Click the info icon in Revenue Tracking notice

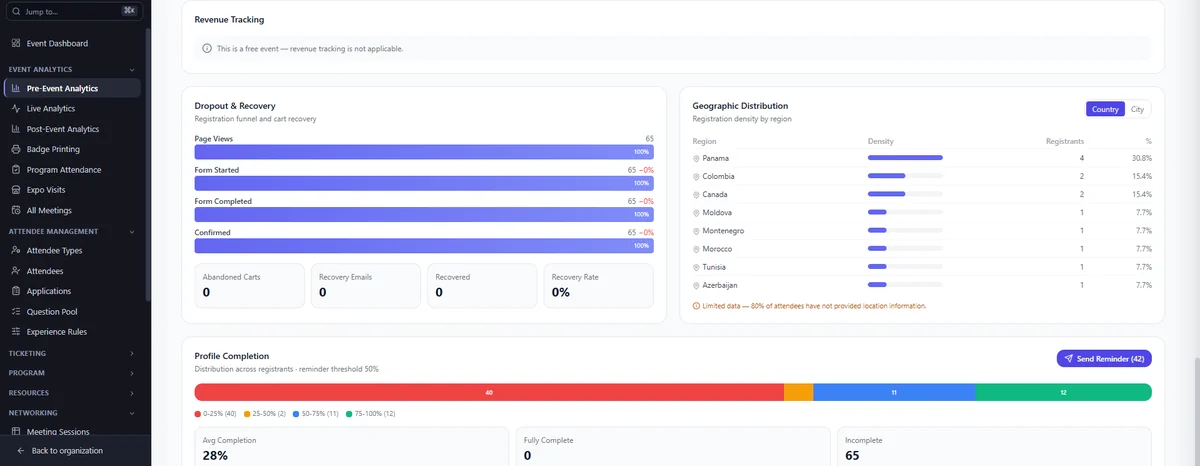pyautogui.click(x=207, y=48)
